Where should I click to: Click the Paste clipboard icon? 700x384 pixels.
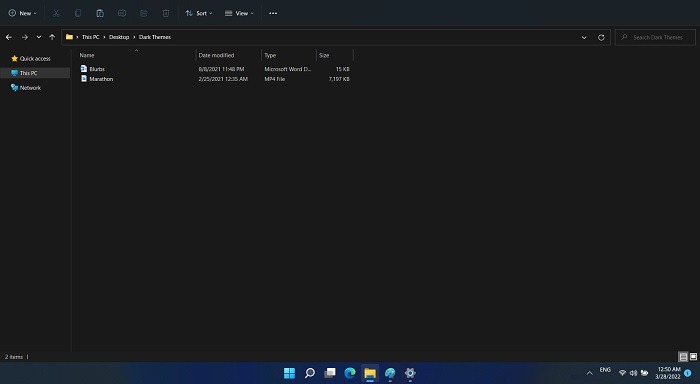click(x=100, y=13)
